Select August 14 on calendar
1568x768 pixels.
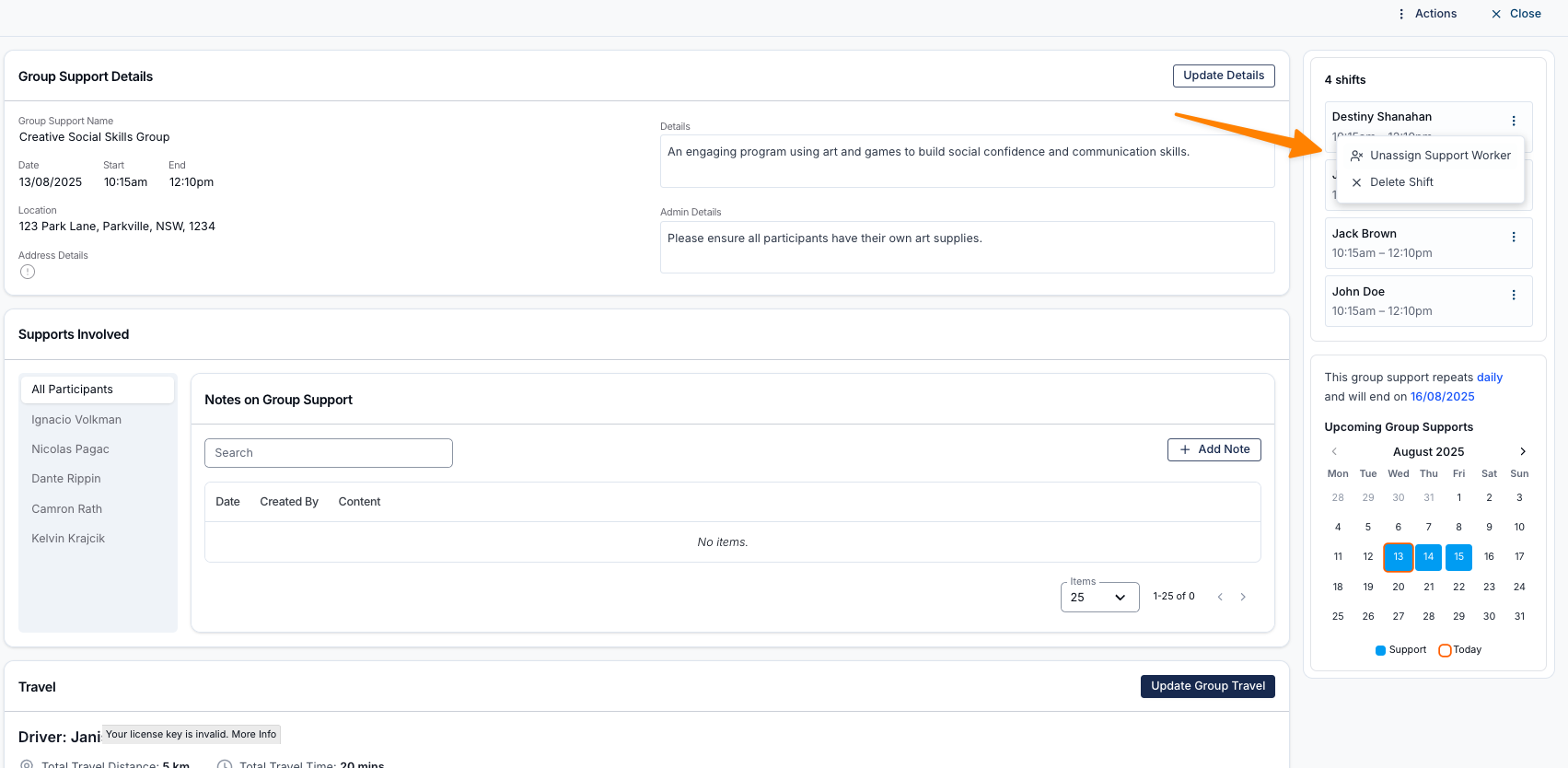(1428, 557)
